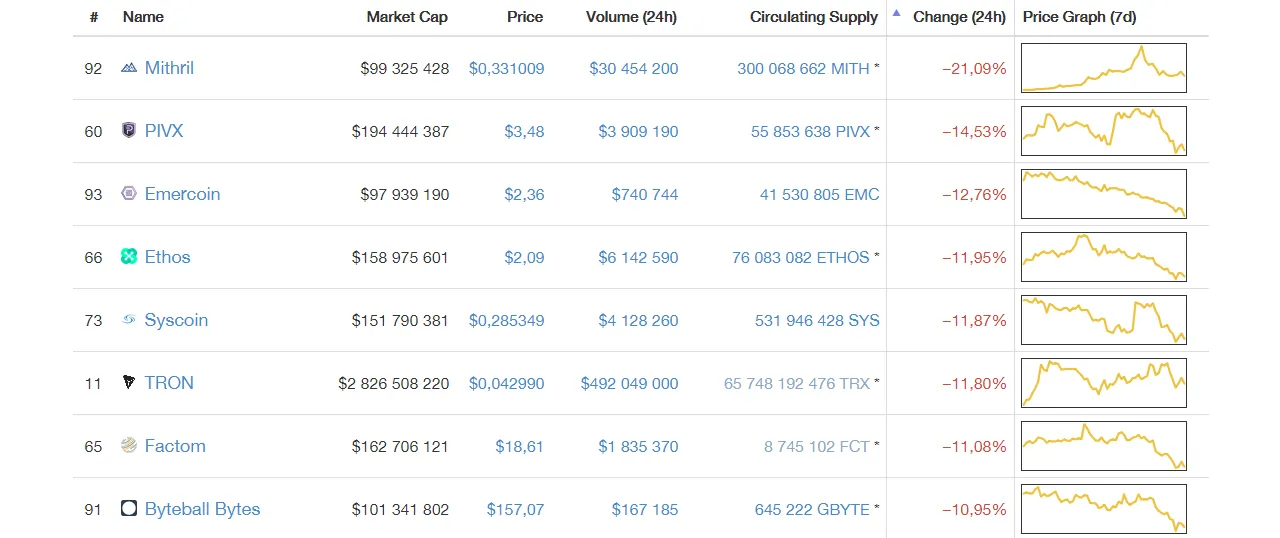The width and height of the screenshot is (1280, 538).
Task: Open PIVX 7-day price graph
Action: point(1104,131)
